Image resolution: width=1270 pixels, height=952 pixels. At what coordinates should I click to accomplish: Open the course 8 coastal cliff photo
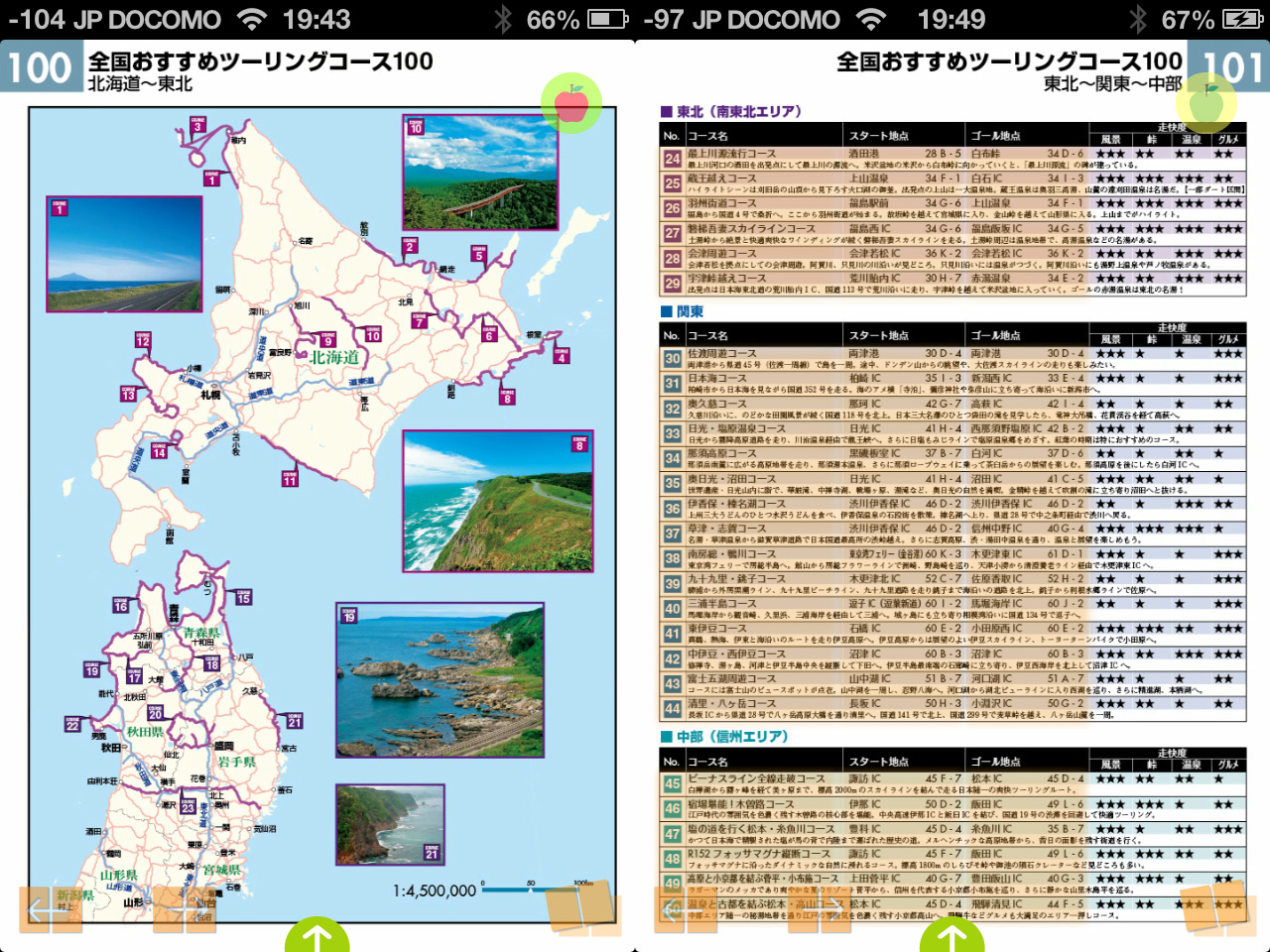498,501
